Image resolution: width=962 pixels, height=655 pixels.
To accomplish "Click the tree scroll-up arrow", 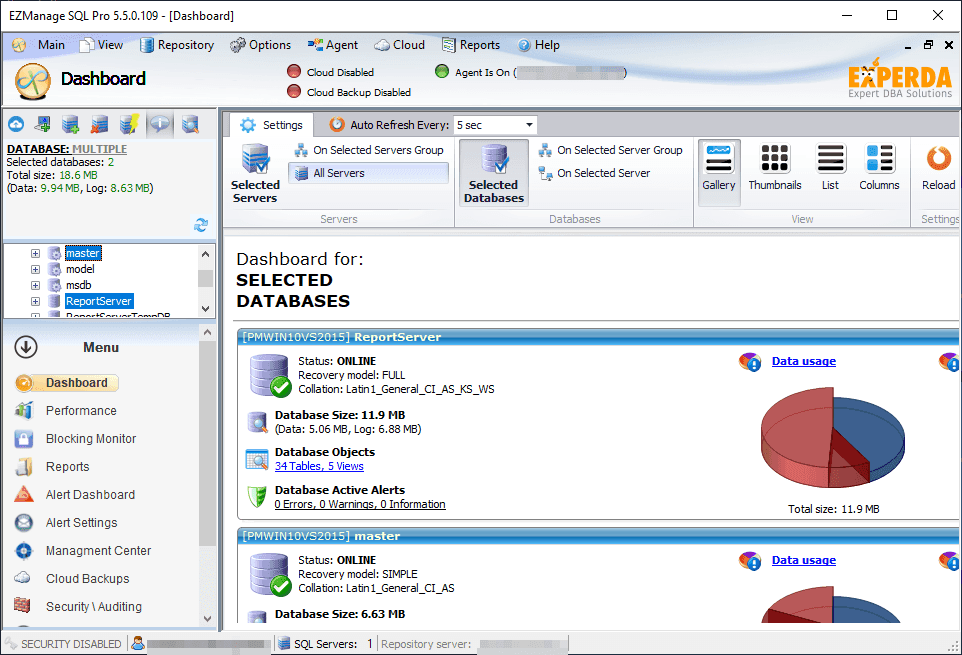I will click(x=206, y=254).
